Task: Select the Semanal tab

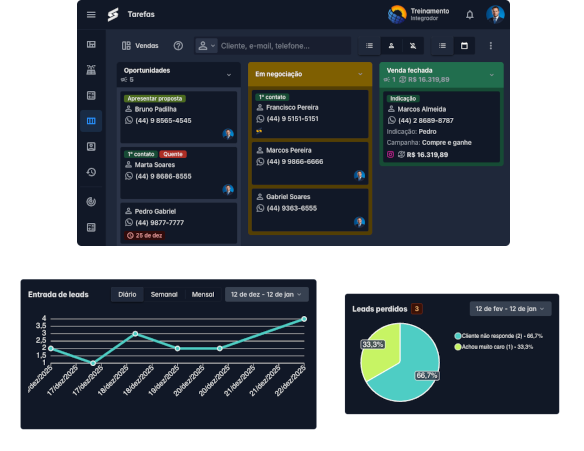Action: 164,295
